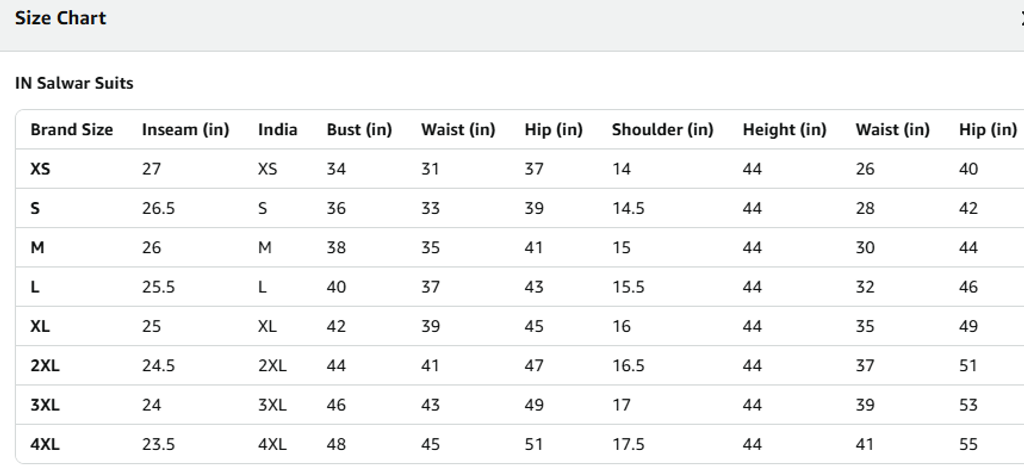The height and width of the screenshot is (466, 1024).
Task: Click the Height (in) column header
Action: tap(784, 130)
